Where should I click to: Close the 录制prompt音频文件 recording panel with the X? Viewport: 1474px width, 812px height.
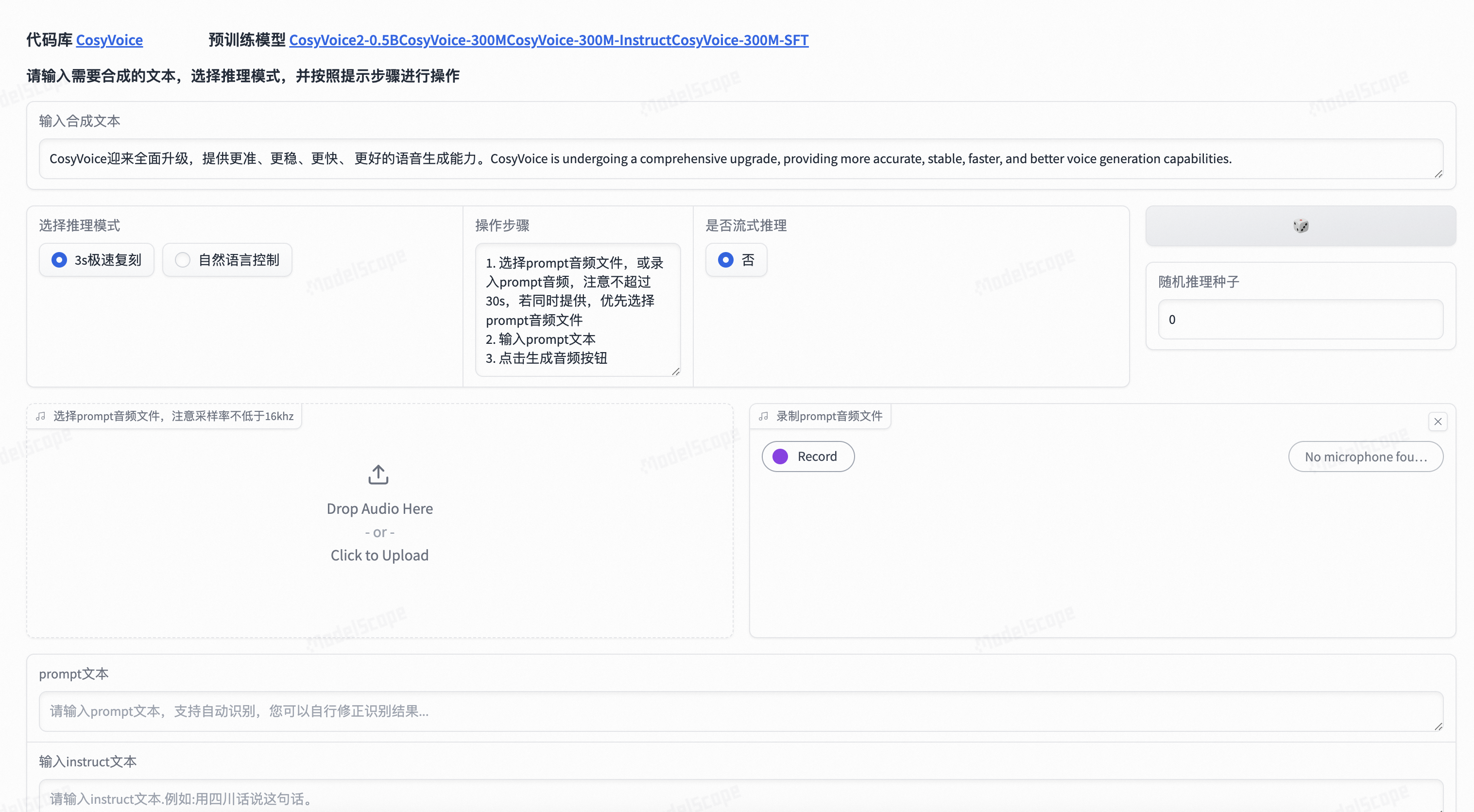[x=1438, y=422]
